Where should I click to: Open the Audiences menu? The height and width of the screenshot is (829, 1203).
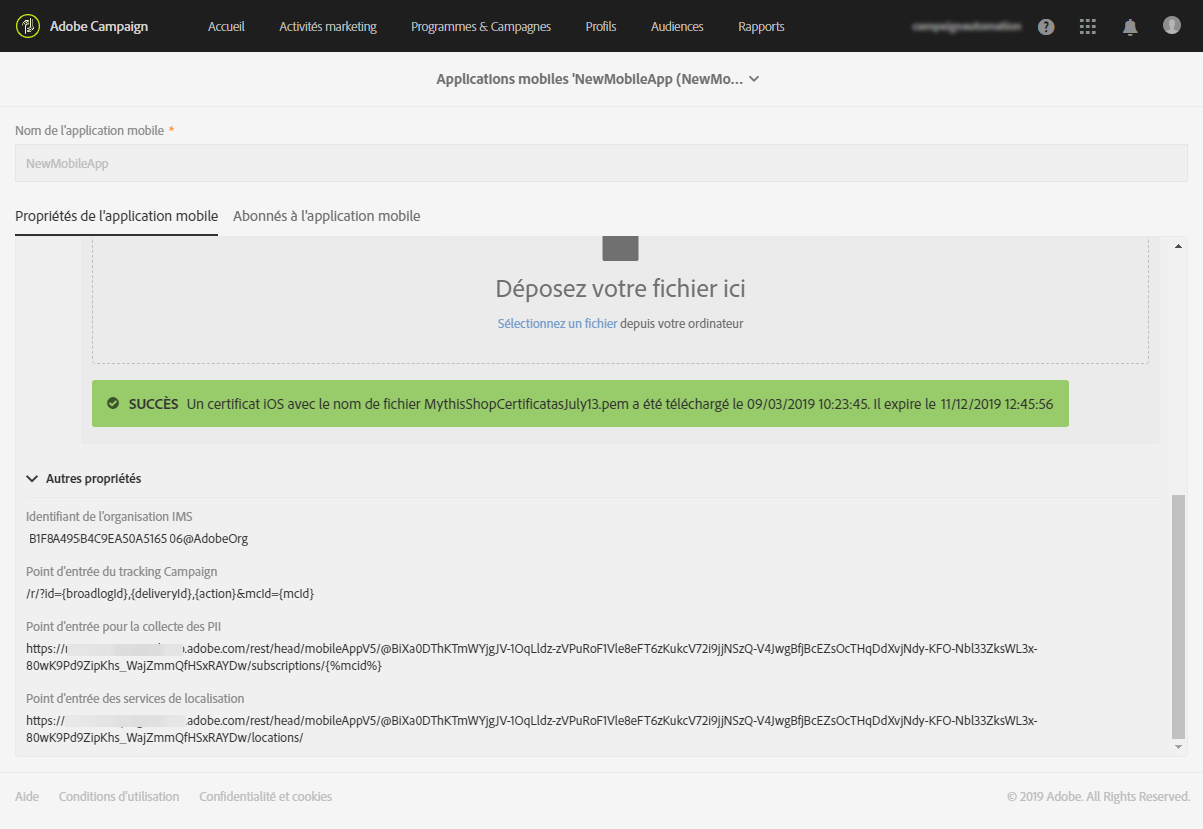point(677,27)
